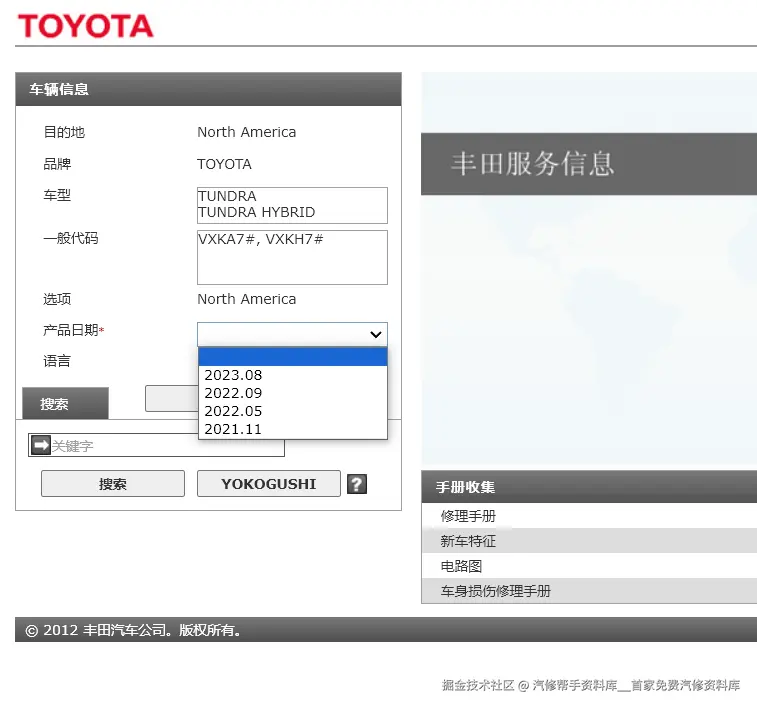The width and height of the screenshot is (757, 709).
Task: Select 2023.08 production date
Action: click(x=293, y=375)
